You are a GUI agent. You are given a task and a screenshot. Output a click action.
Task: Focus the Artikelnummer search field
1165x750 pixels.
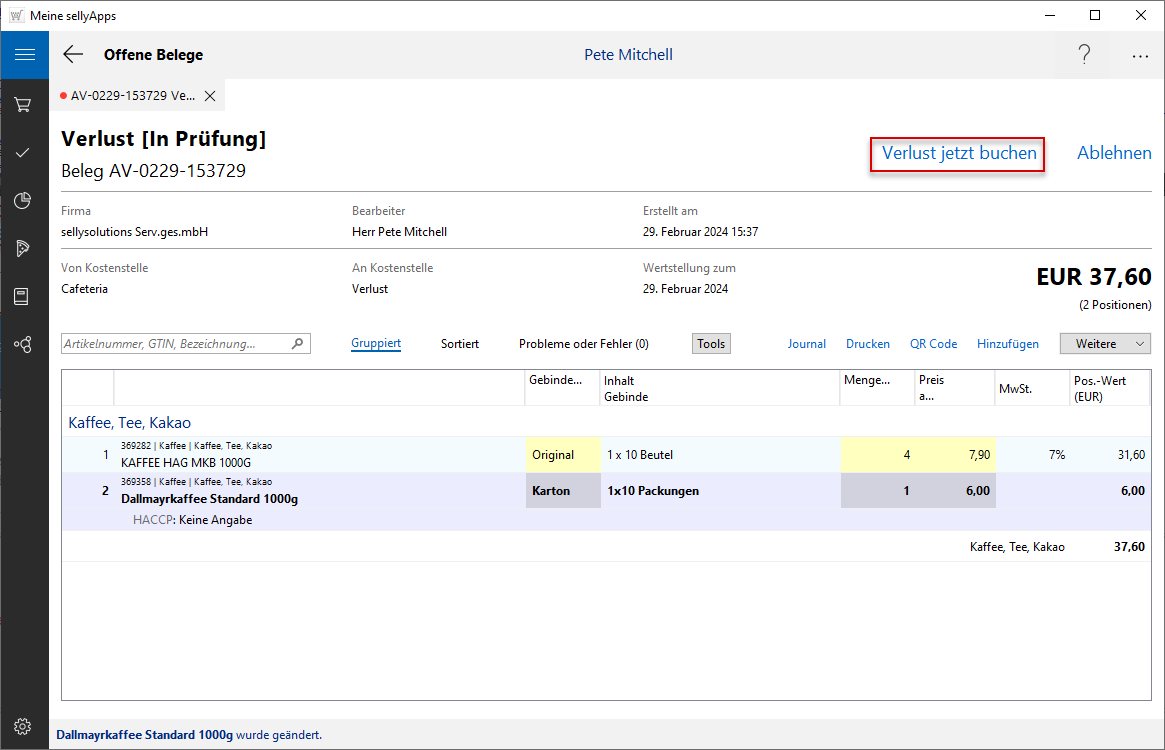[x=176, y=343]
